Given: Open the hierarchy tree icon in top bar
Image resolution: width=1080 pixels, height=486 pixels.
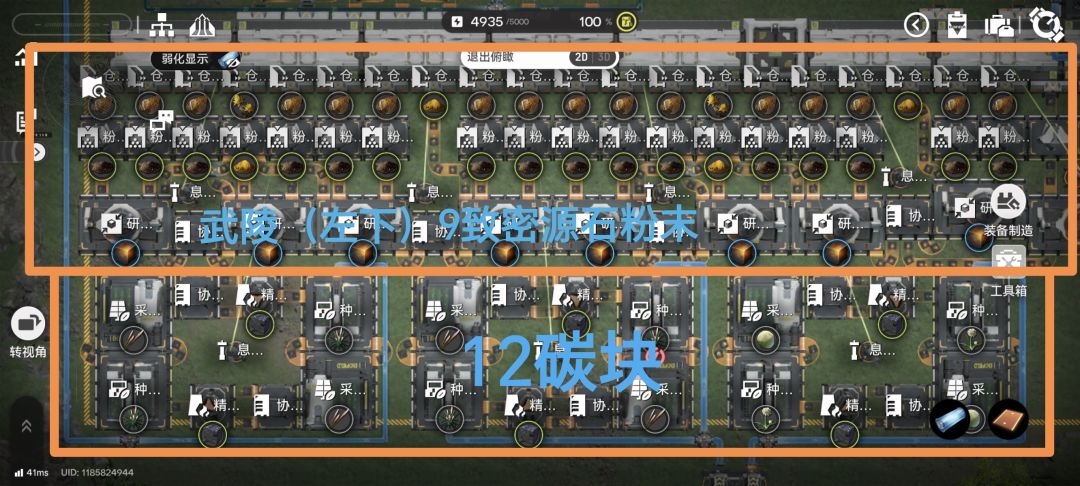Looking at the screenshot, I should tap(162, 25).
